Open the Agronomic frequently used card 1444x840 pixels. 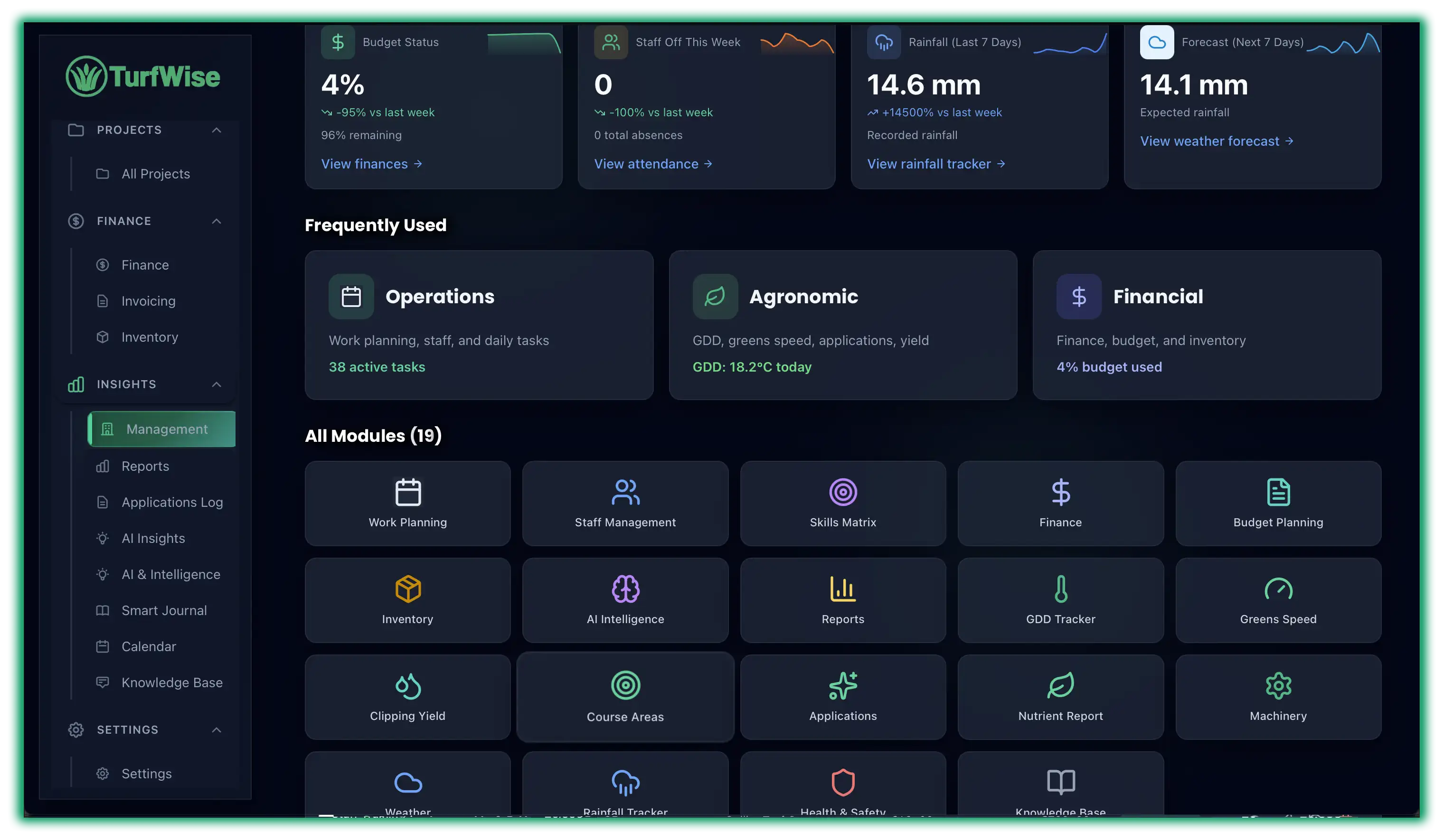(x=842, y=325)
